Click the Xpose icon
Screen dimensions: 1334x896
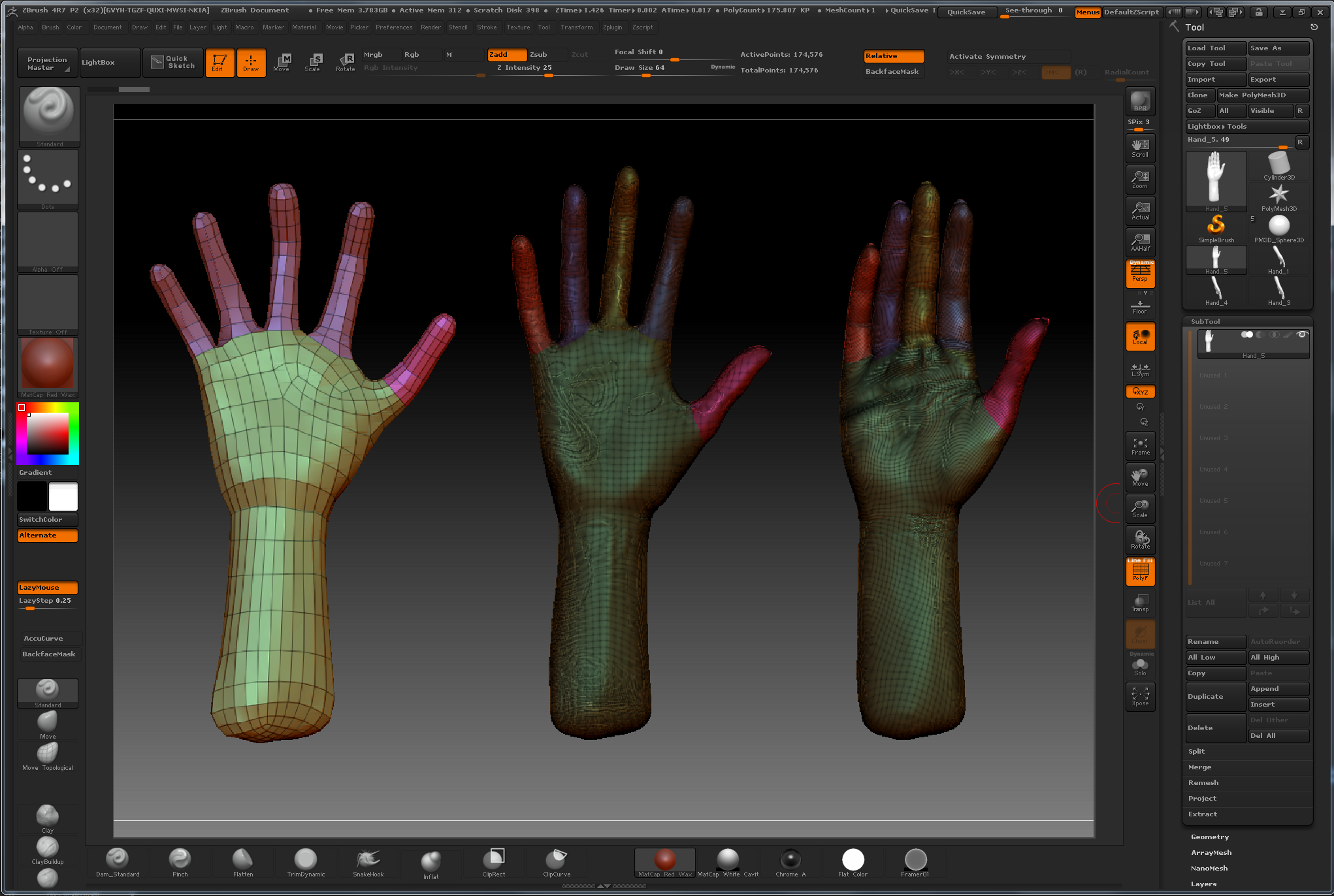point(1140,696)
